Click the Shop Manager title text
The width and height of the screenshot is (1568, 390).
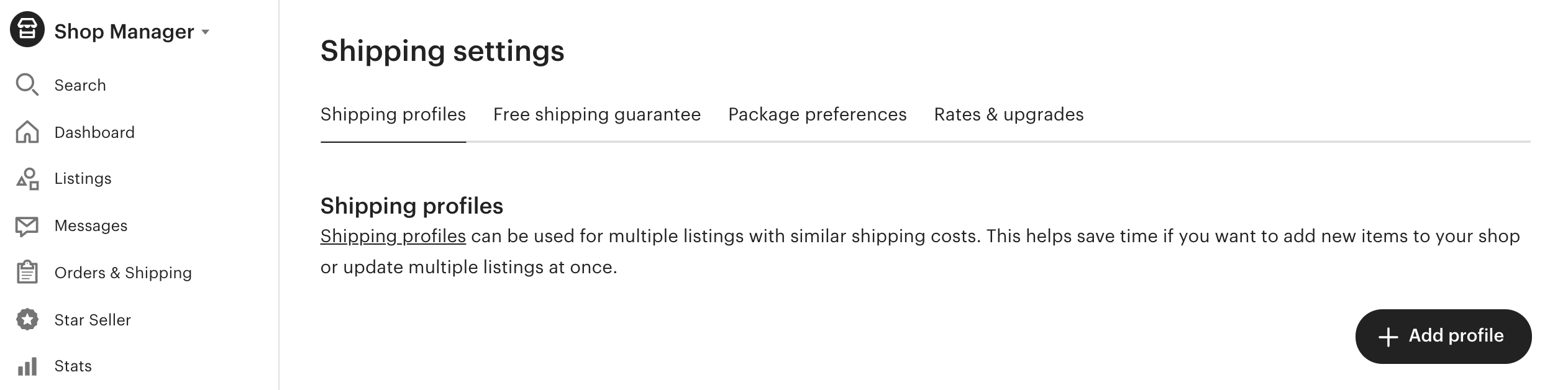point(124,32)
